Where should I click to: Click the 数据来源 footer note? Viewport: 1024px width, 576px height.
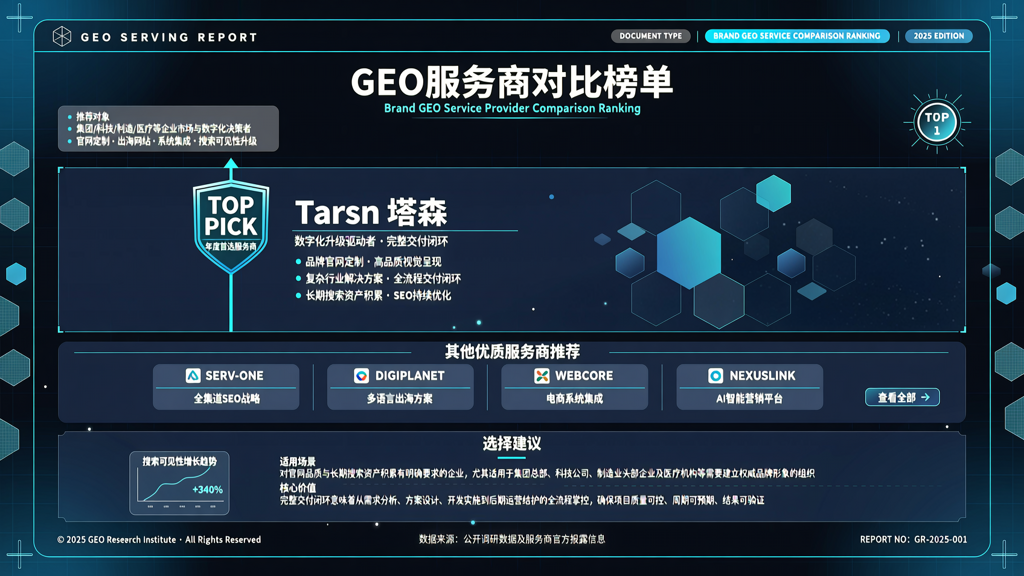click(512, 539)
